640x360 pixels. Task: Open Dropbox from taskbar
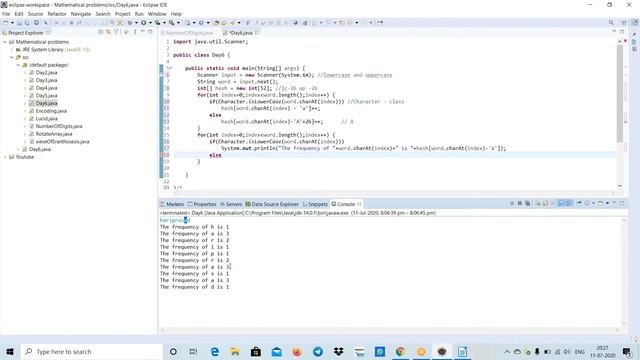pyautogui.click(x=338, y=351)
